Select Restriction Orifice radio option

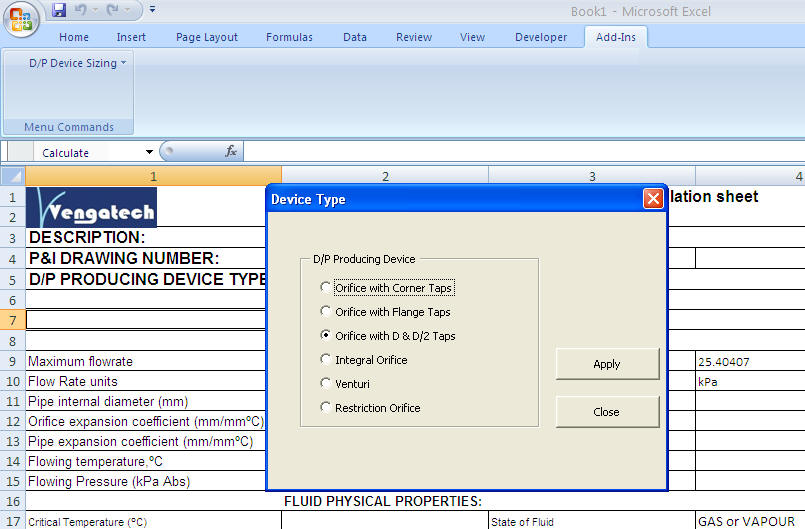tap(326, 408)
